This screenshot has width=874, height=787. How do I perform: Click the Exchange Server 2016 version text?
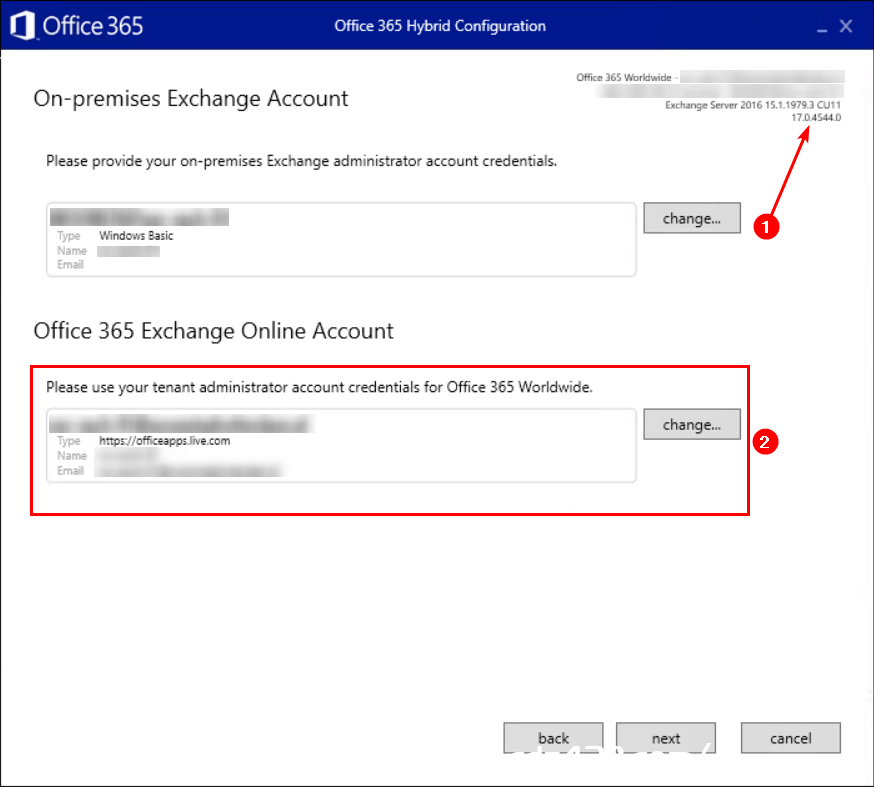pyautogui.click(x=752, y=105)
